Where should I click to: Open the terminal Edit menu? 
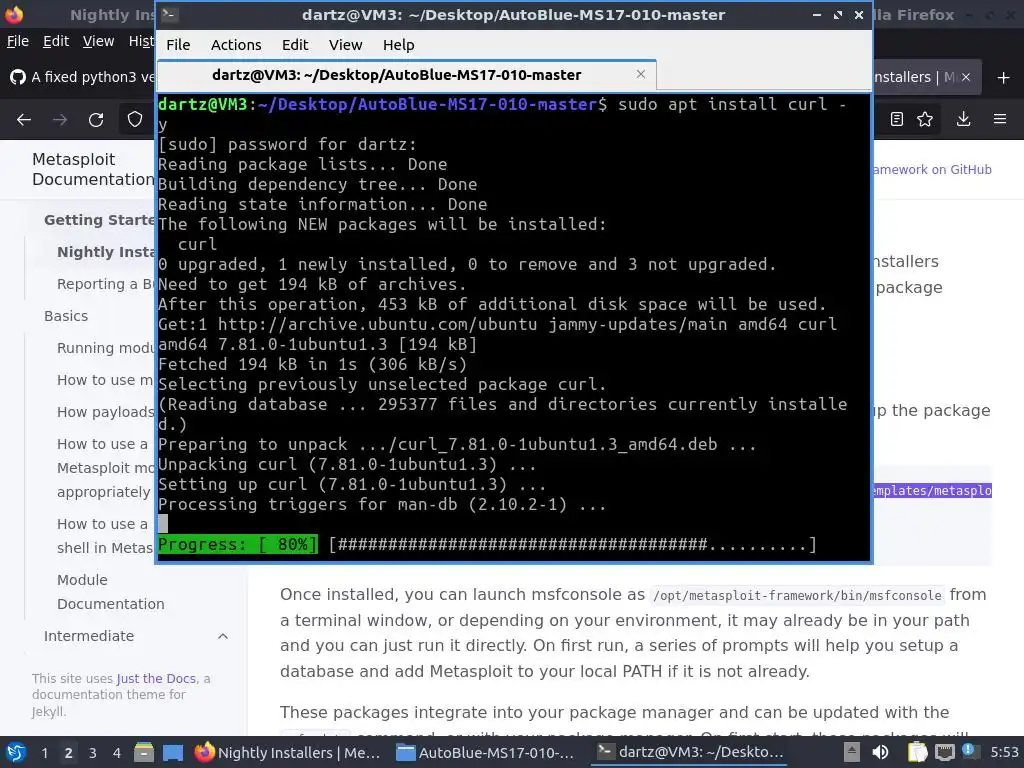coord(295,45)
